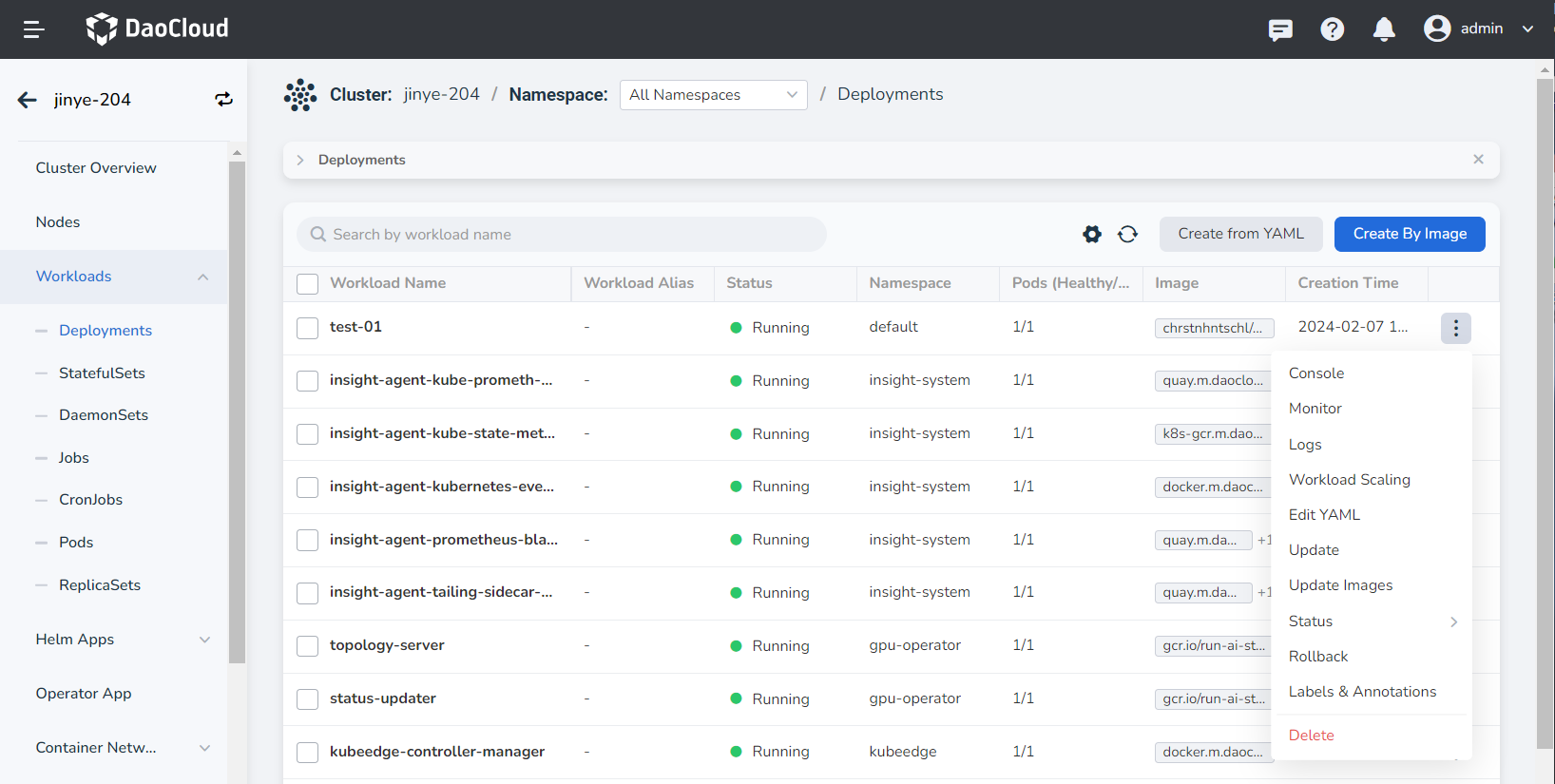Click the switch cluster icon beside jinye-204
Image resolution: width=1555 pixels, height=784 pixels.
223,100
